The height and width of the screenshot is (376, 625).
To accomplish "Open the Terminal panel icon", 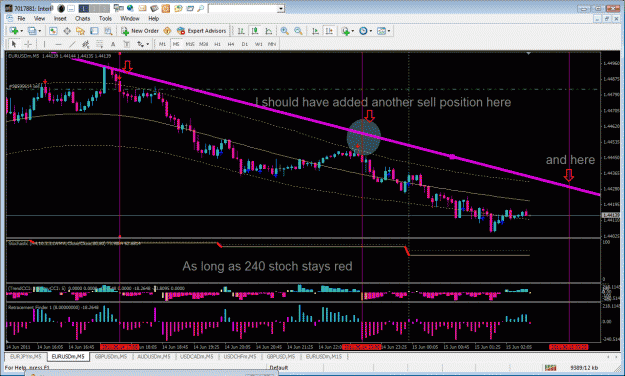I will click(x=94, y=31).
